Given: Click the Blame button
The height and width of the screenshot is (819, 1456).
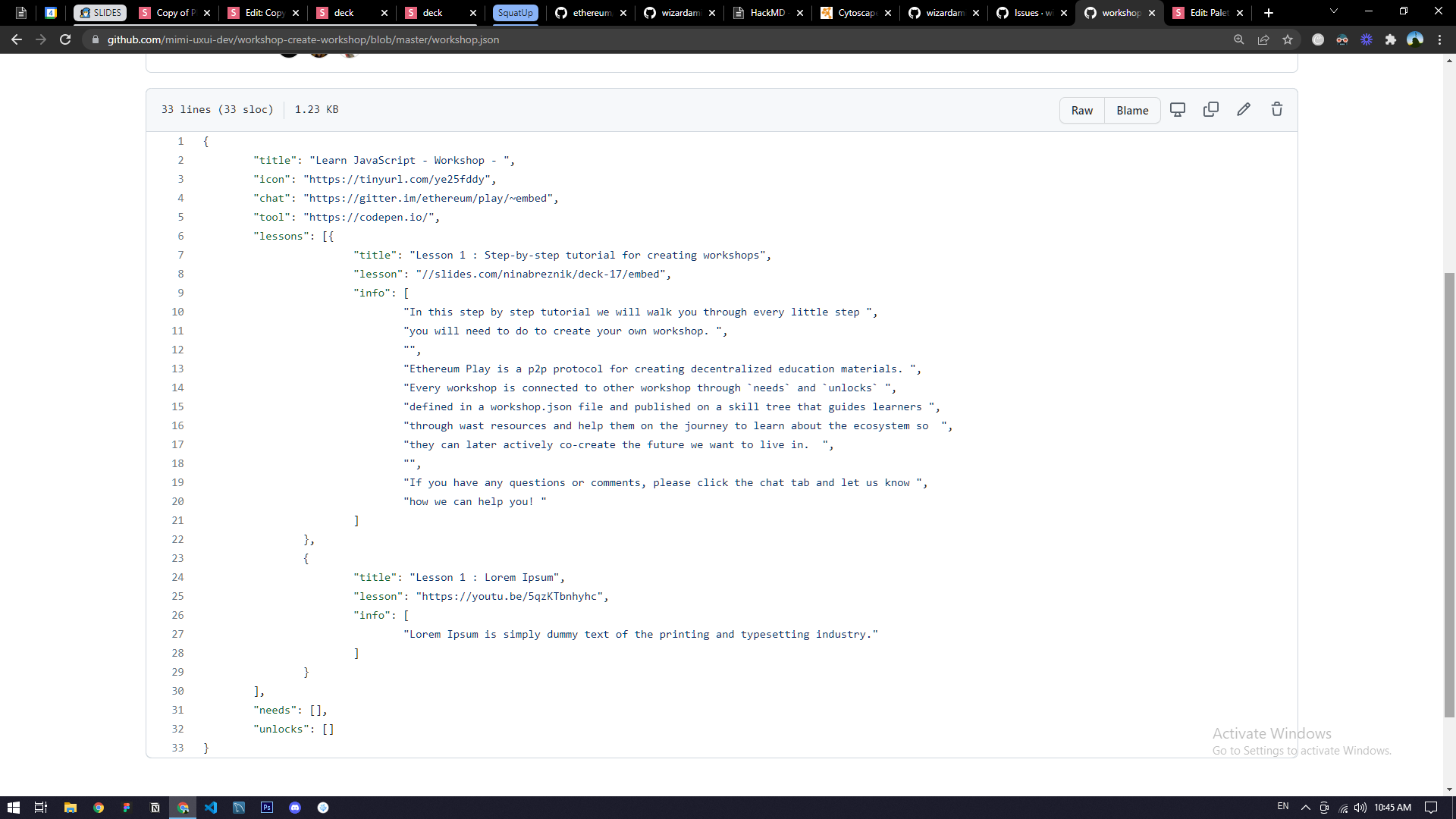Looking at the screenshot, I should pyautogui.click(x=1132, y=111).
